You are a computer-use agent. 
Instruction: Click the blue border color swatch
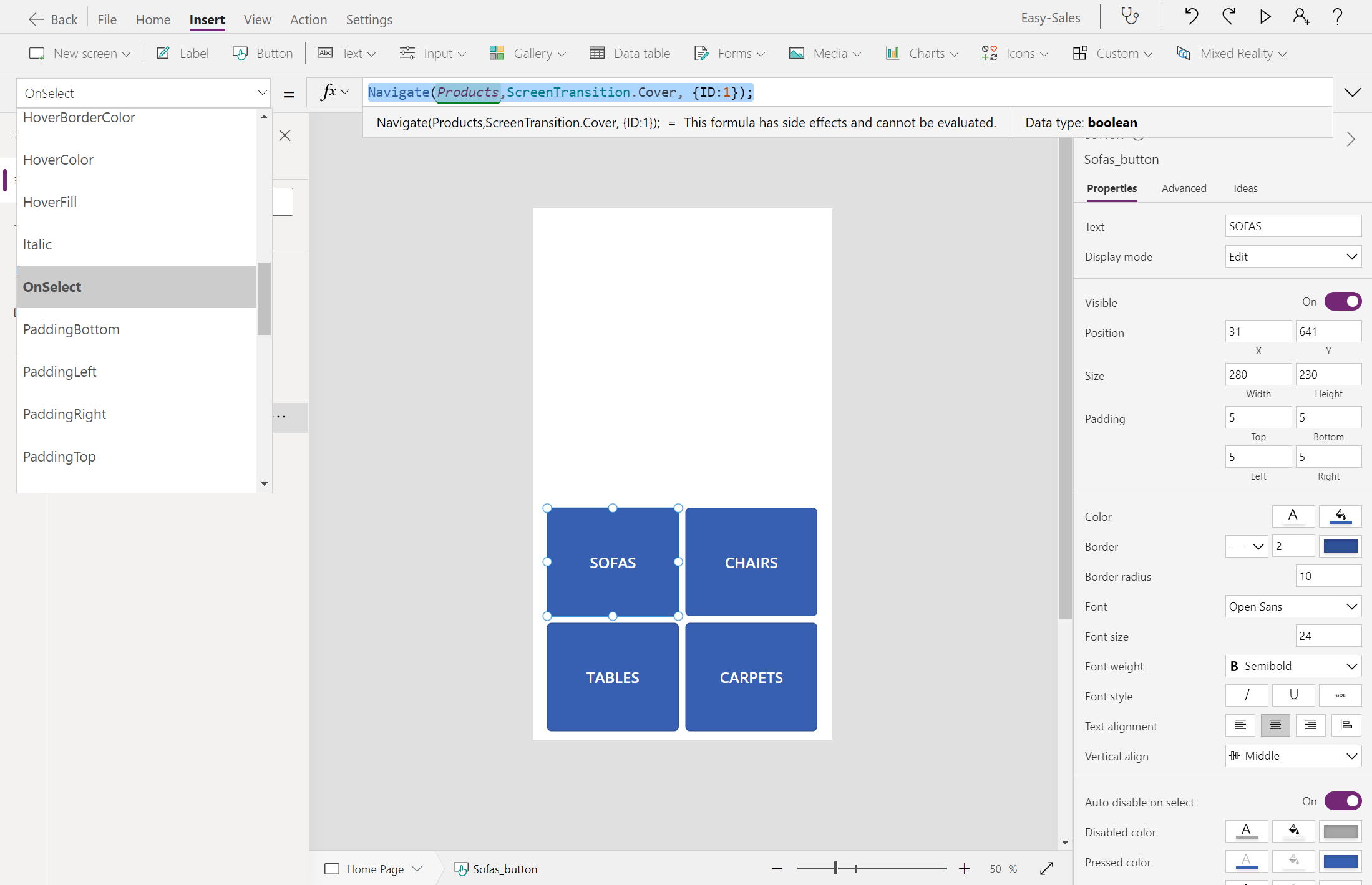click(x=1340, y=546)
